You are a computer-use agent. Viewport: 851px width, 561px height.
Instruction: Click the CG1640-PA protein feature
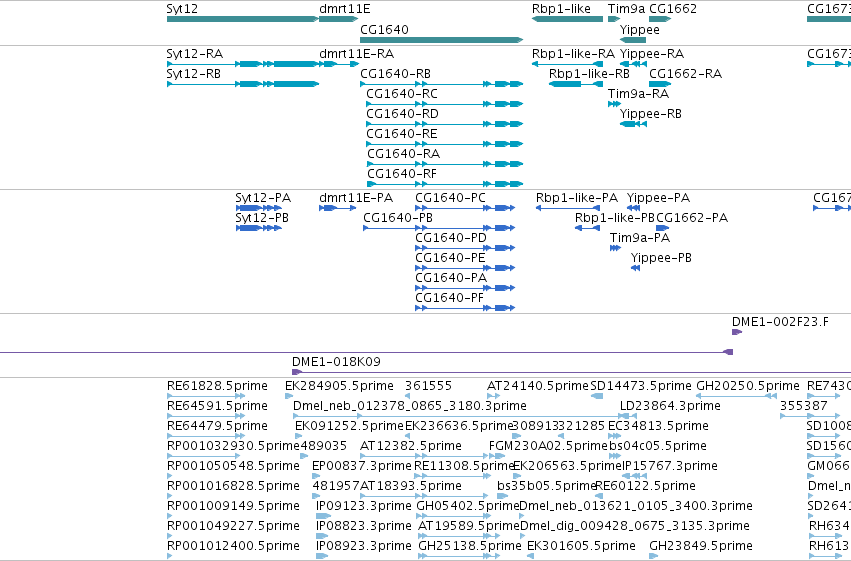click(x=465, y=288)
